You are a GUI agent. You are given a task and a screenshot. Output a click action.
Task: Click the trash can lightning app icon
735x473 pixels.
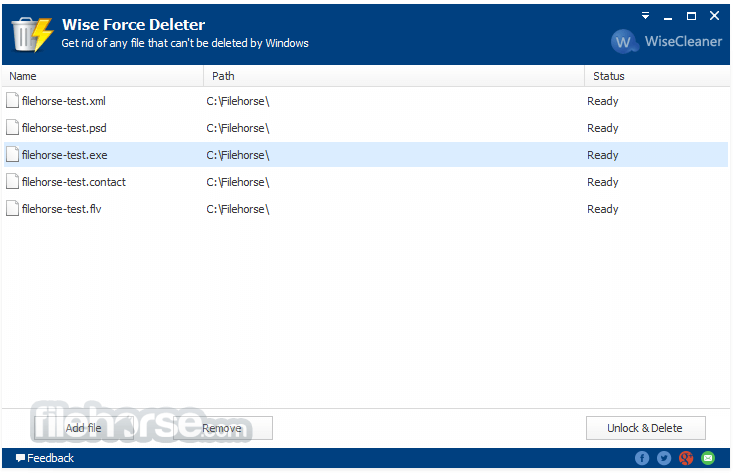[x=31, y=34]
